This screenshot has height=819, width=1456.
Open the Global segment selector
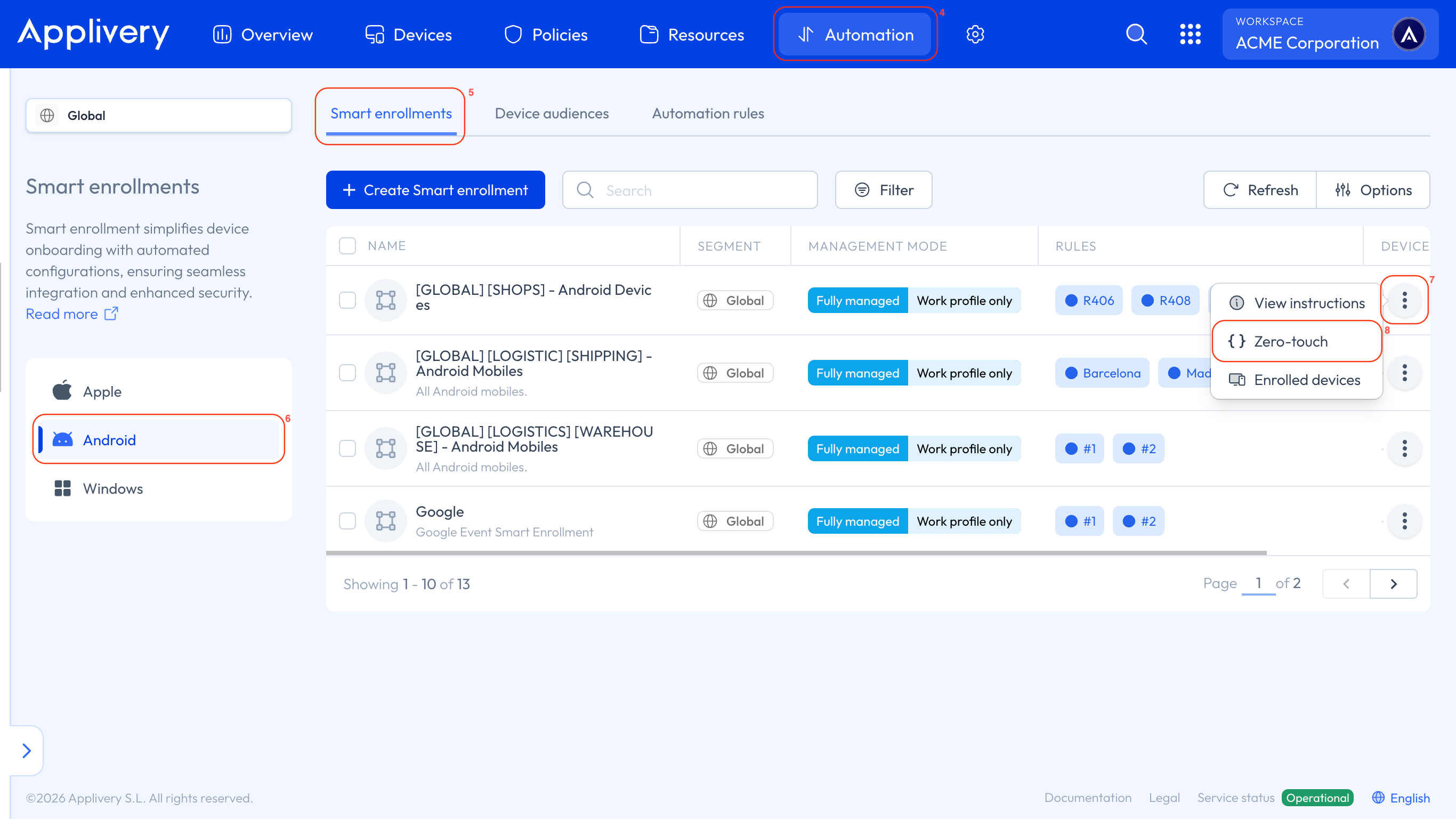[x=158, y=115]
